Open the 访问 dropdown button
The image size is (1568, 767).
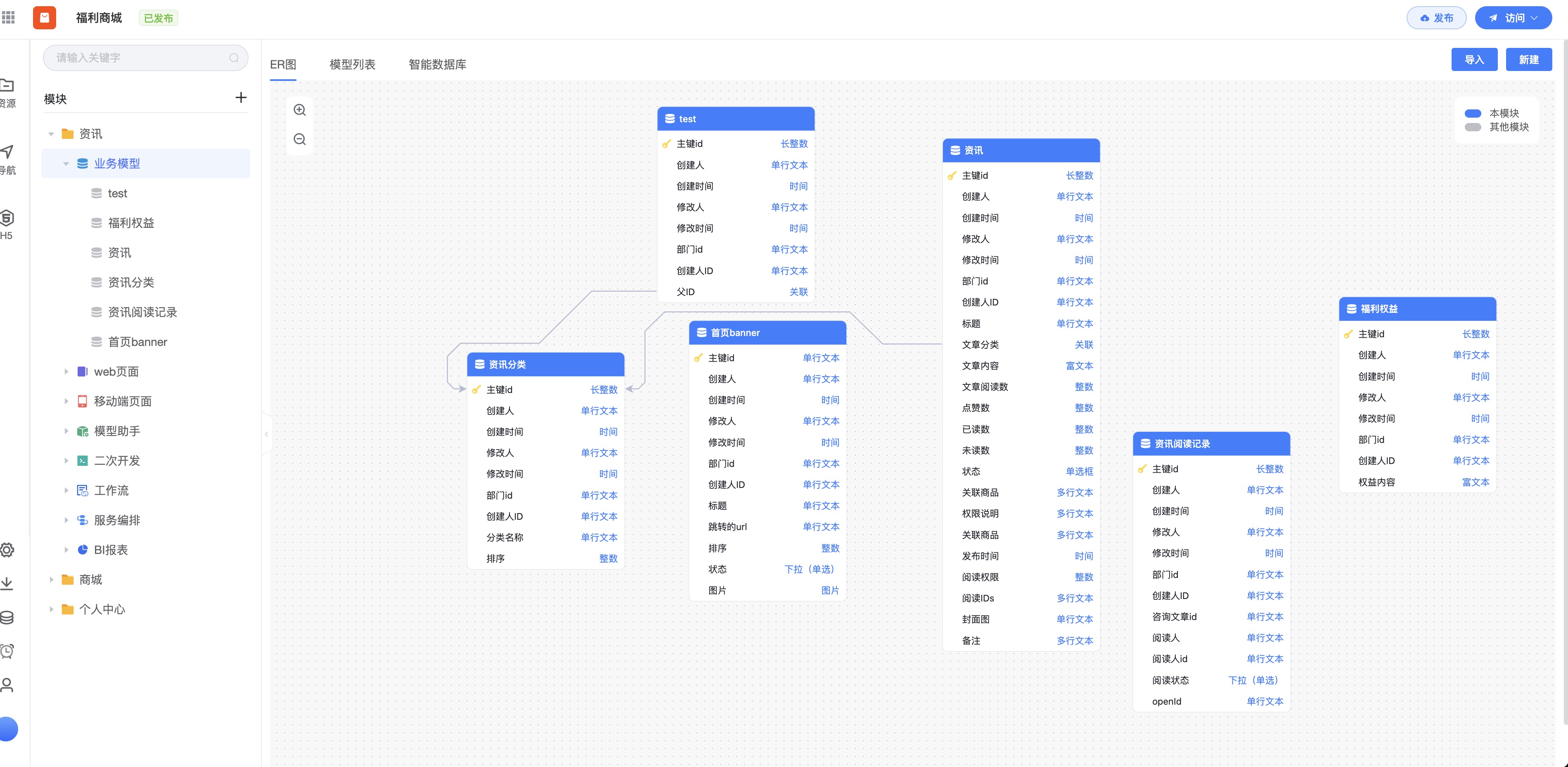point(1513,18)
